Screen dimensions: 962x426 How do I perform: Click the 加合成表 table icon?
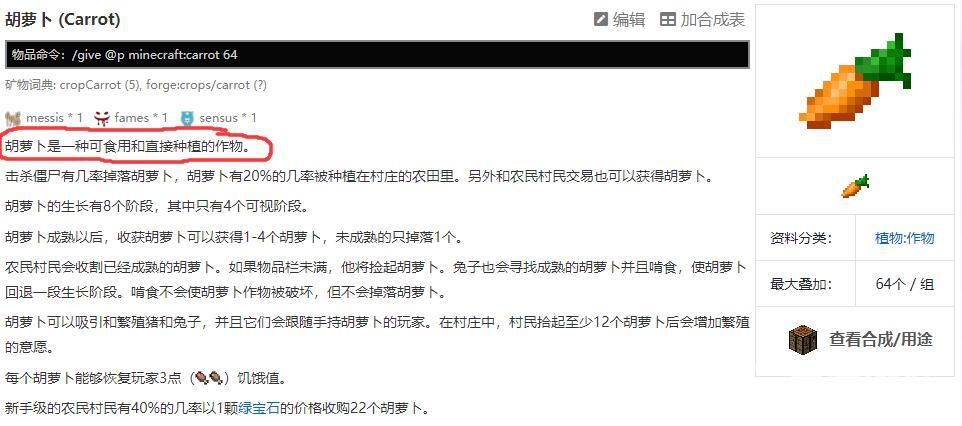668,19
